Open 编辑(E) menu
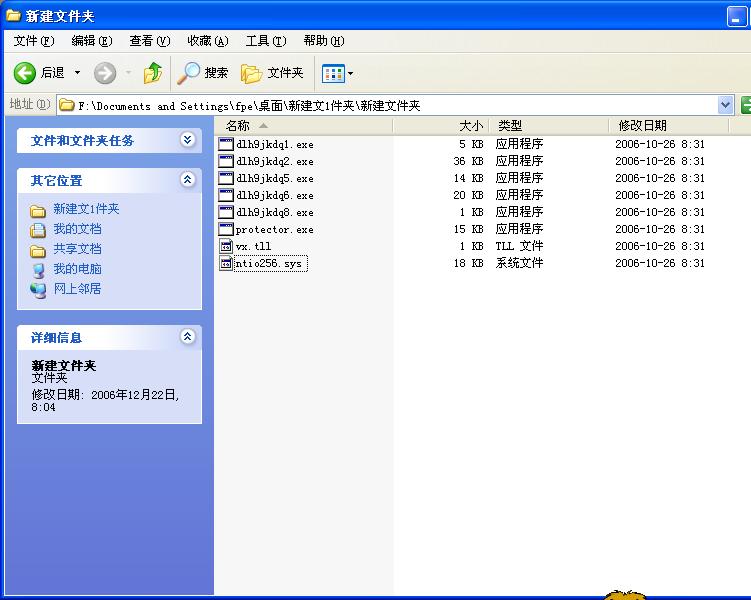Screen dimensions: 751x600 pos(91,41)
